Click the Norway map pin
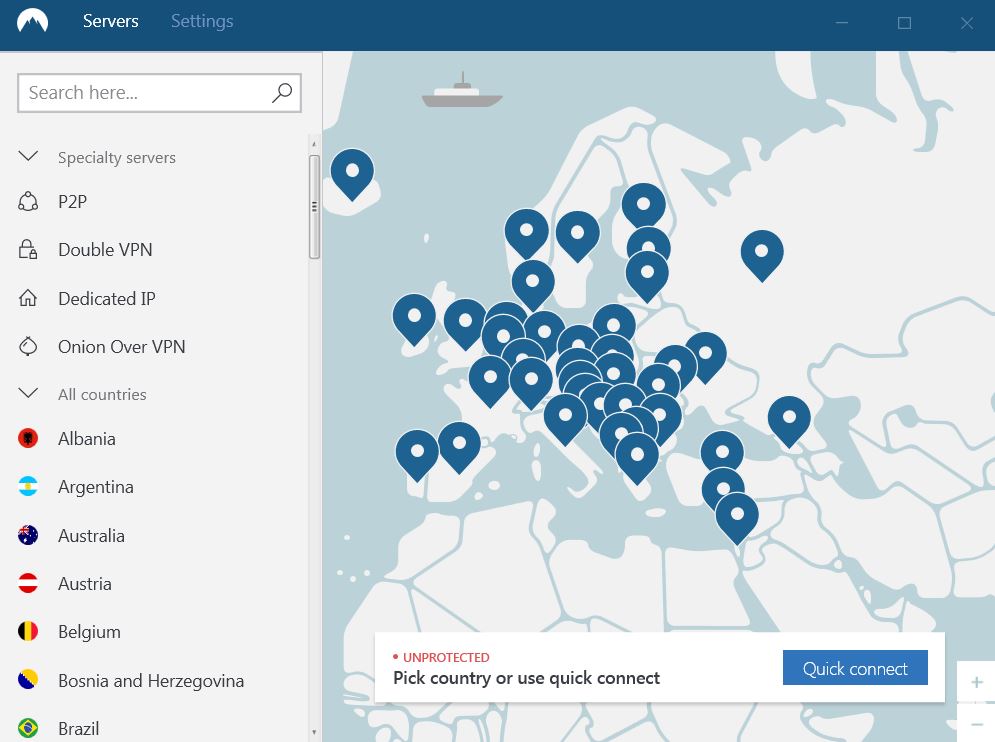995x742 pixels. click(526, 232)
